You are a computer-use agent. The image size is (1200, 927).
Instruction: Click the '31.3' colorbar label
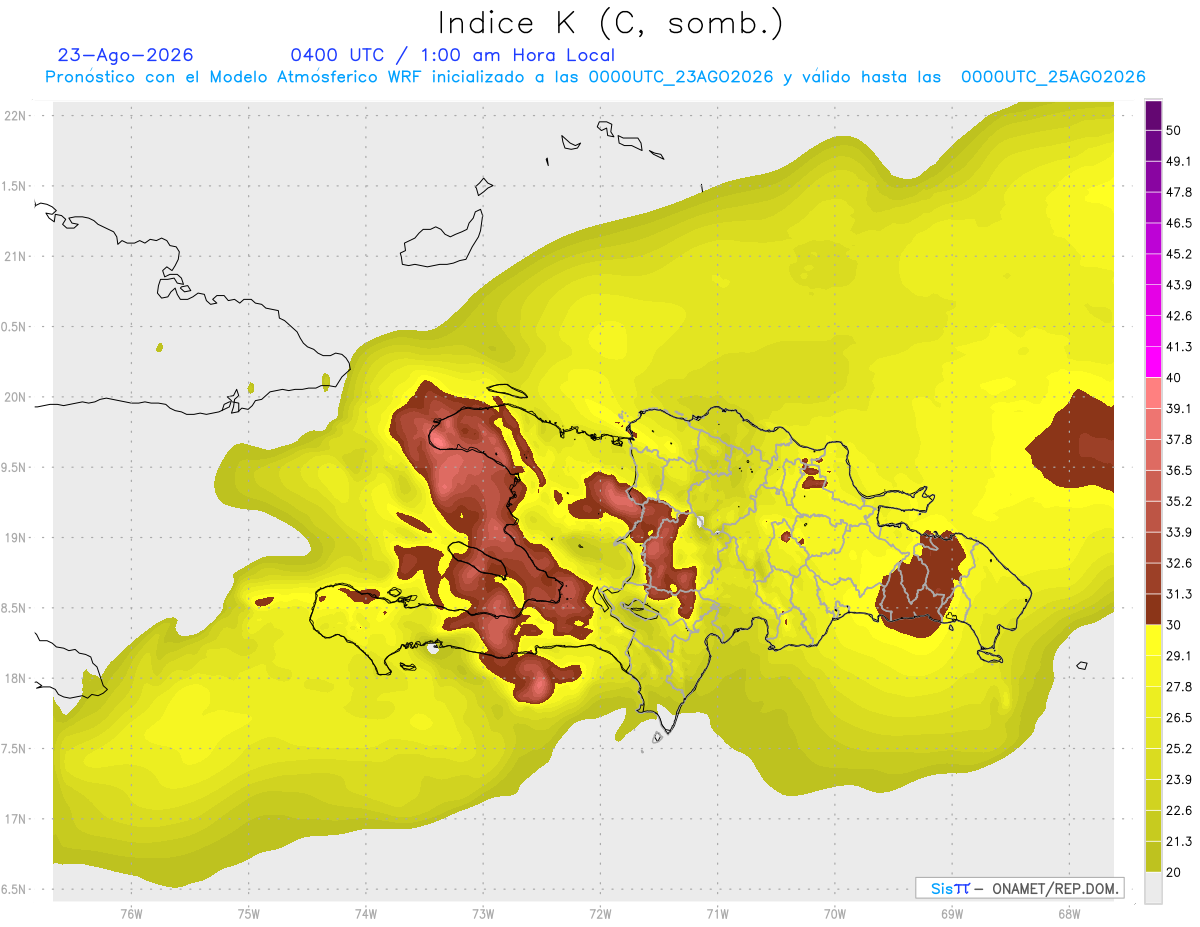[x=1179, y=594]
